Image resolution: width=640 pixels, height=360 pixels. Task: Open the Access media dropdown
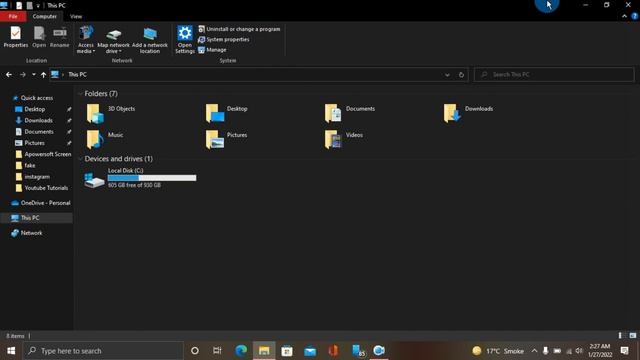pyautogui.click(x=86, y=40)
